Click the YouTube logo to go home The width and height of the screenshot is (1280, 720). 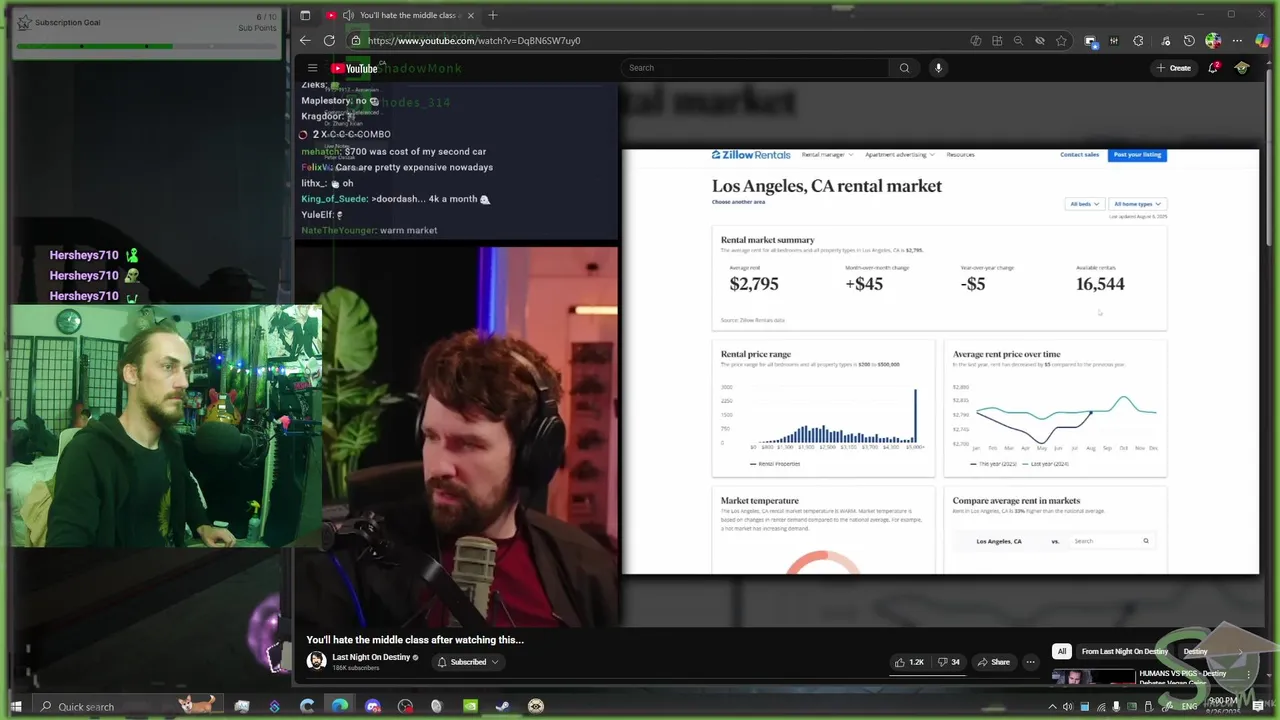(355, 68)
